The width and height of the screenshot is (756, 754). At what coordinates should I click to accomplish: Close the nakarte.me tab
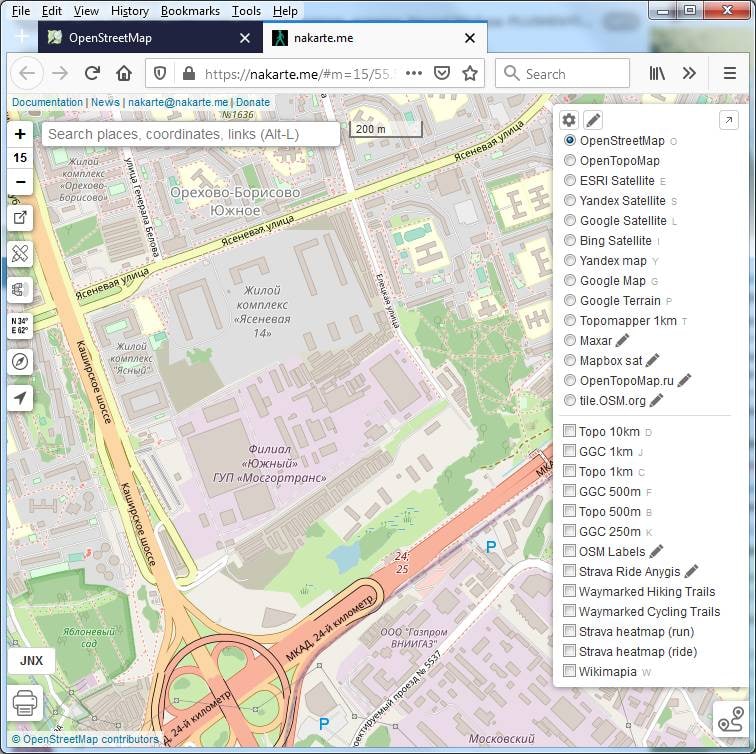tap(470, 38)
